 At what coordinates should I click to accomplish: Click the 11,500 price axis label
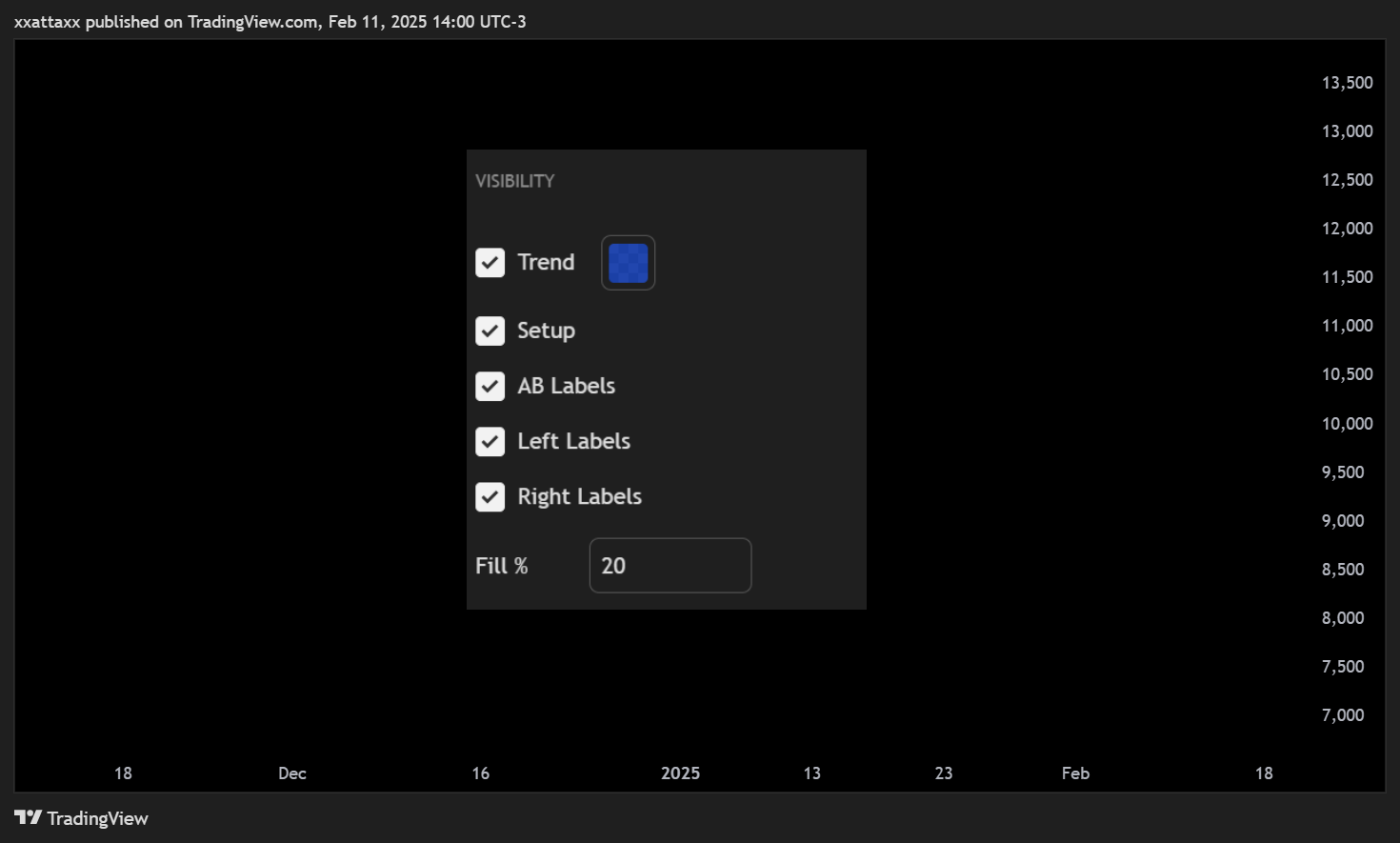(1347, 277)
